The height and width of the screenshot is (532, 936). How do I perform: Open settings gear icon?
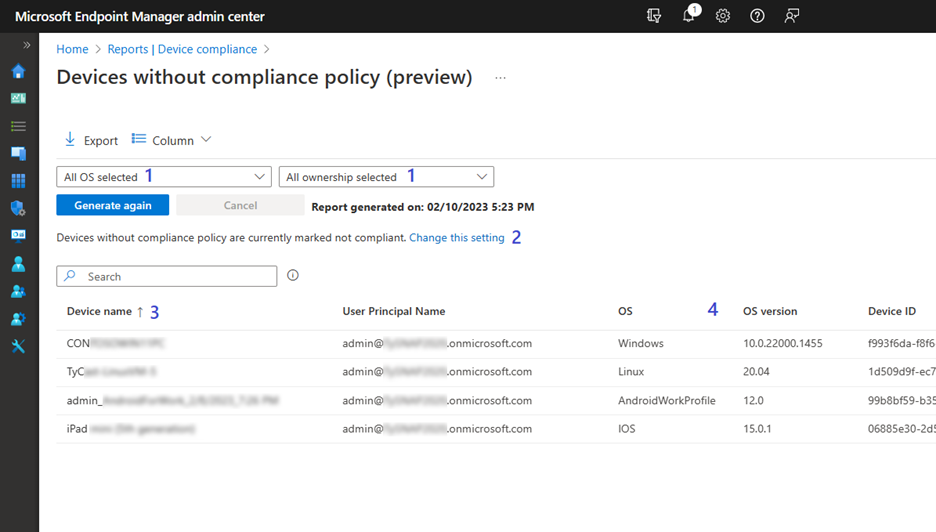(x=723, y=16)
